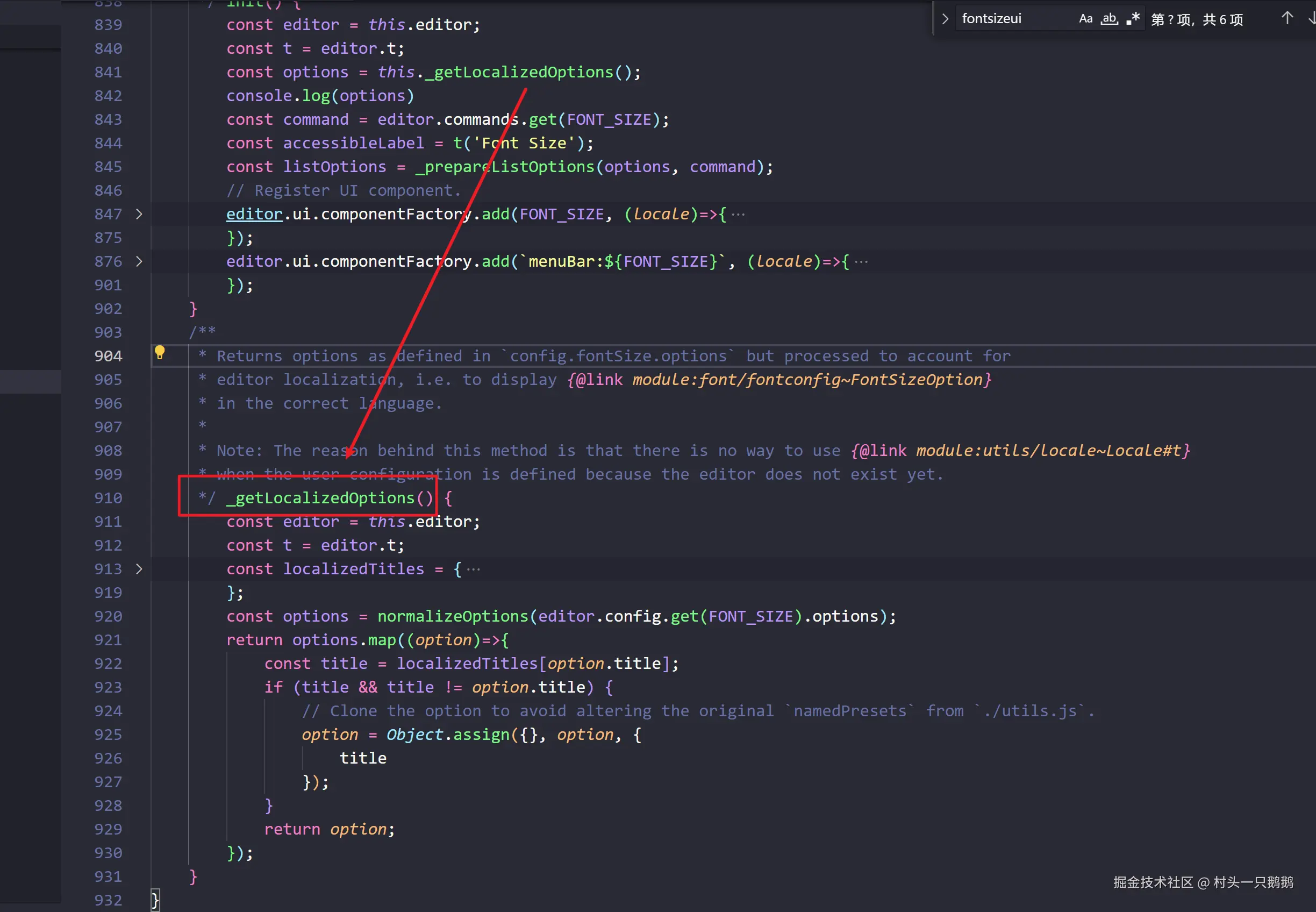The image size is (1316, 912).
Task: Unfold the code at line 876
Action: (x=139, y=262)
